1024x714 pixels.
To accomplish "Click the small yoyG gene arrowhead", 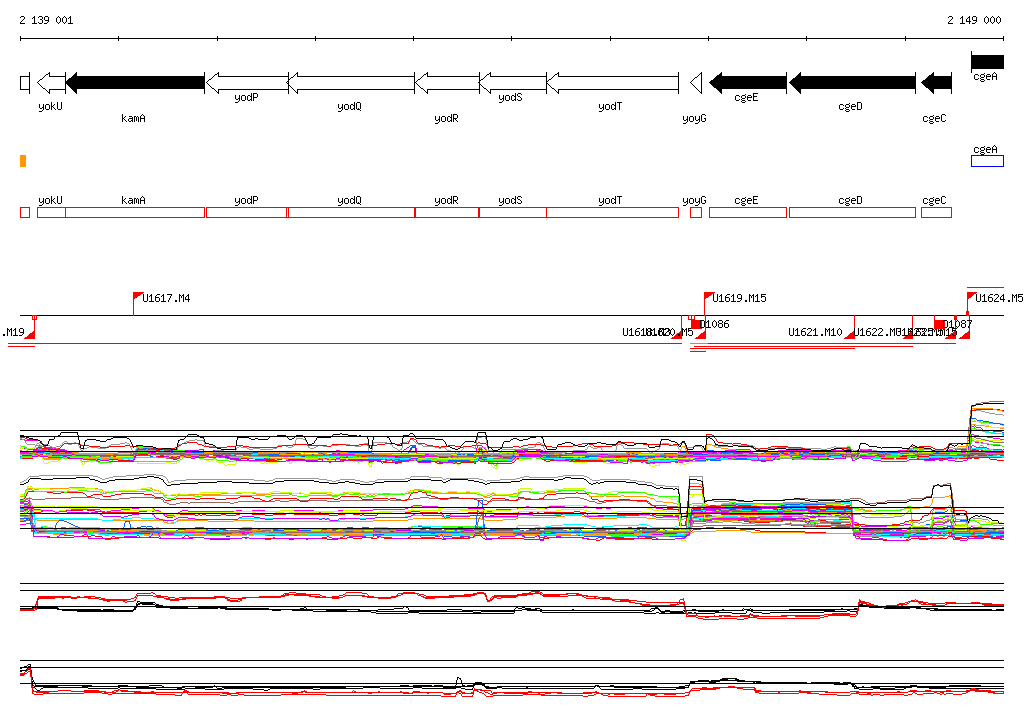I will (x=696, y=82).
